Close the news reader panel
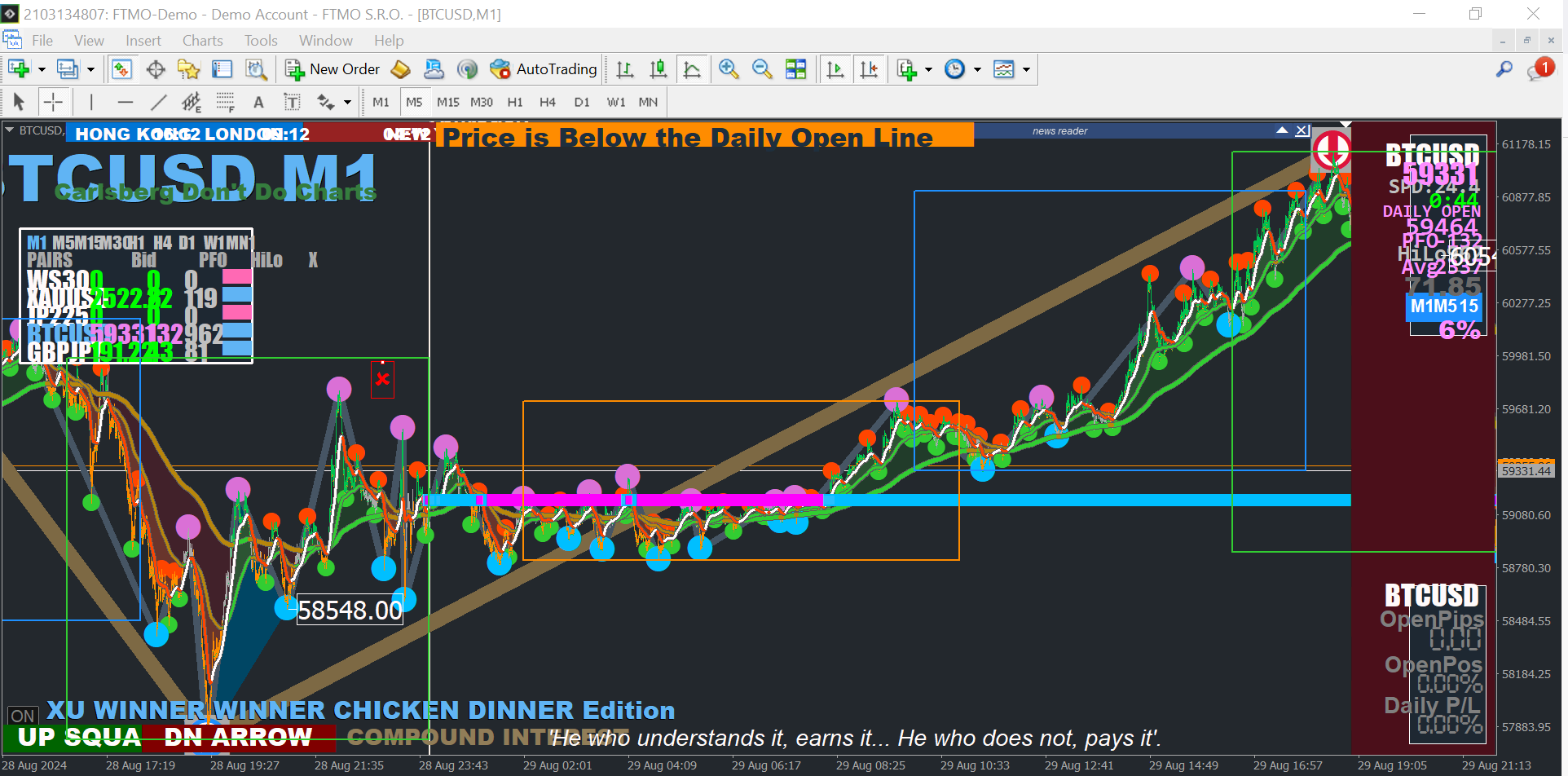 (1302, 130)
